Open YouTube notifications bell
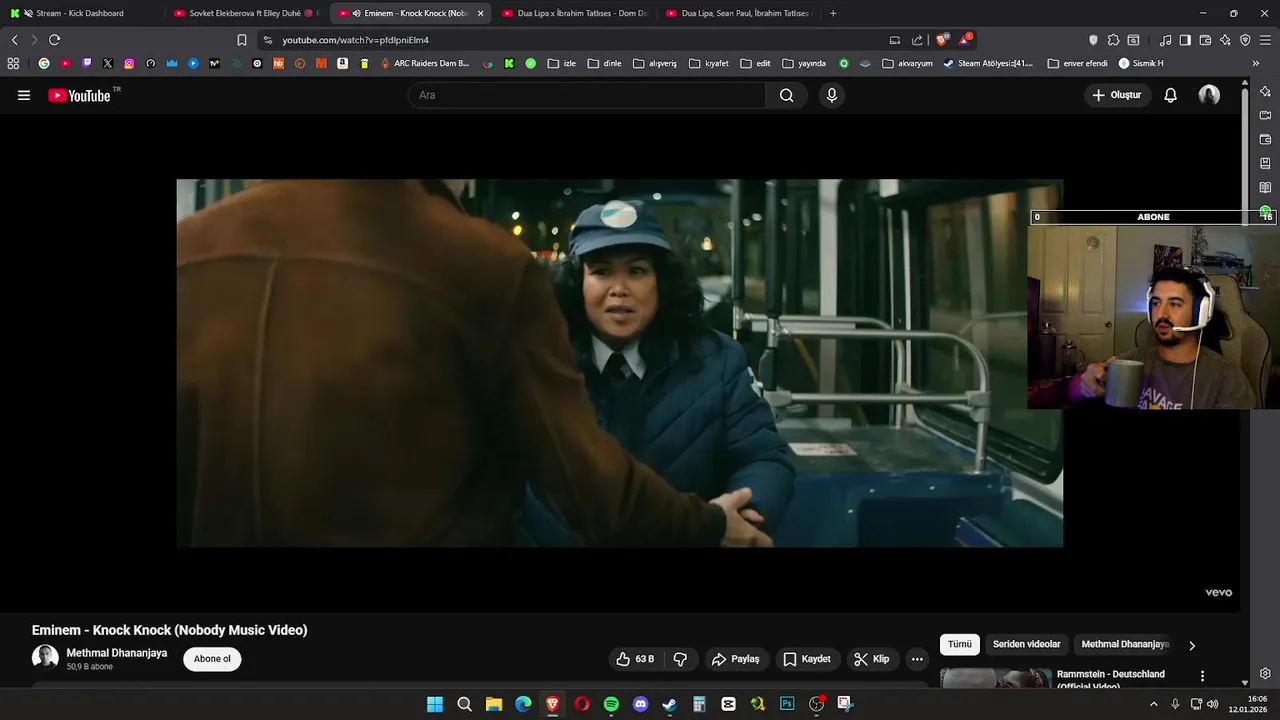1280x720 pixels. tap(1170, 95)
